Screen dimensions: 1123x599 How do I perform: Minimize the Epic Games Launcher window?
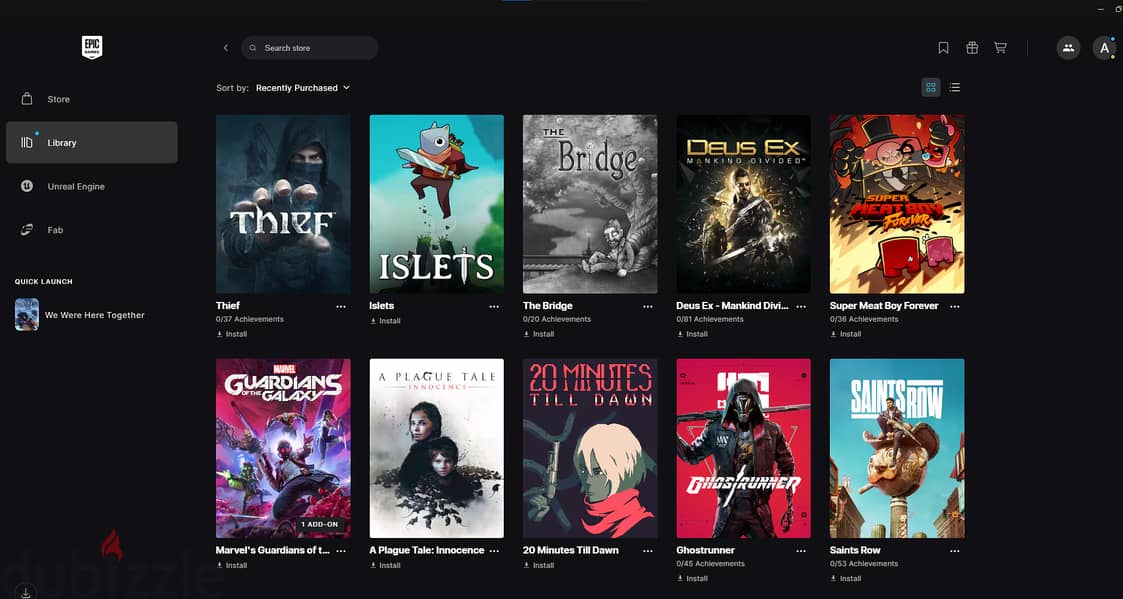tap(1101, 9)
